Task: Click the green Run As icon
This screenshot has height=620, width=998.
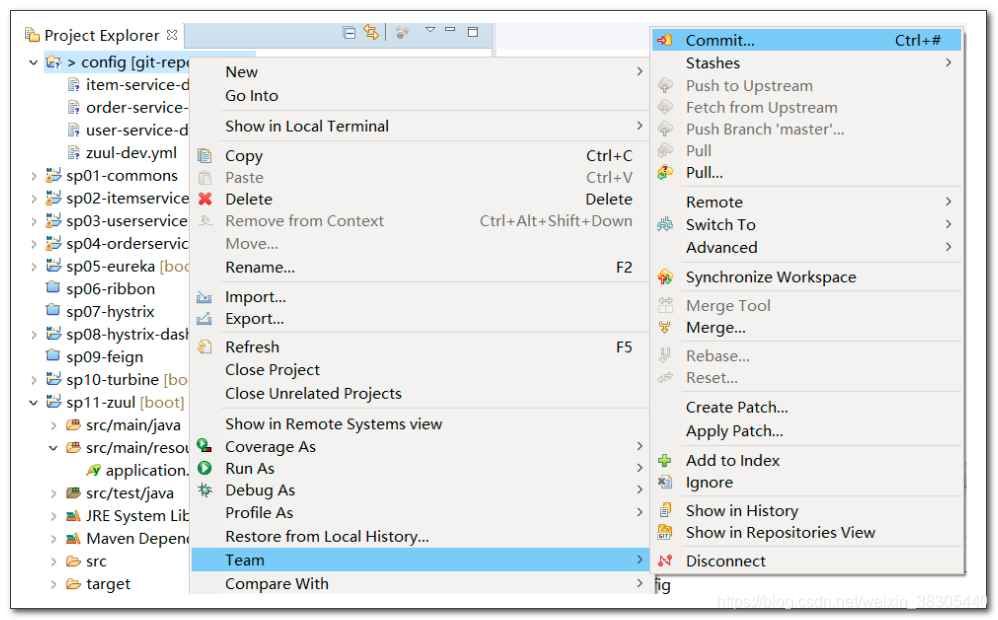Action: [204, 468]
